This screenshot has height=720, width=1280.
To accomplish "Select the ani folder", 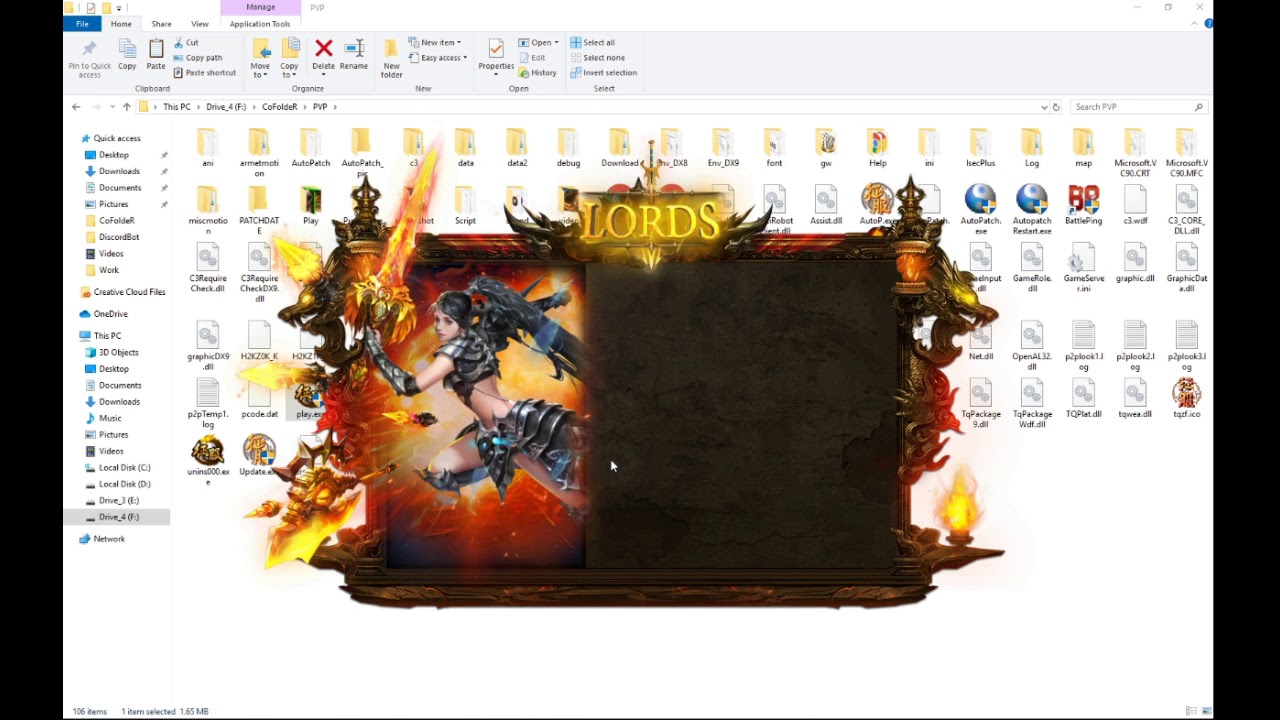I will [208, 148].
